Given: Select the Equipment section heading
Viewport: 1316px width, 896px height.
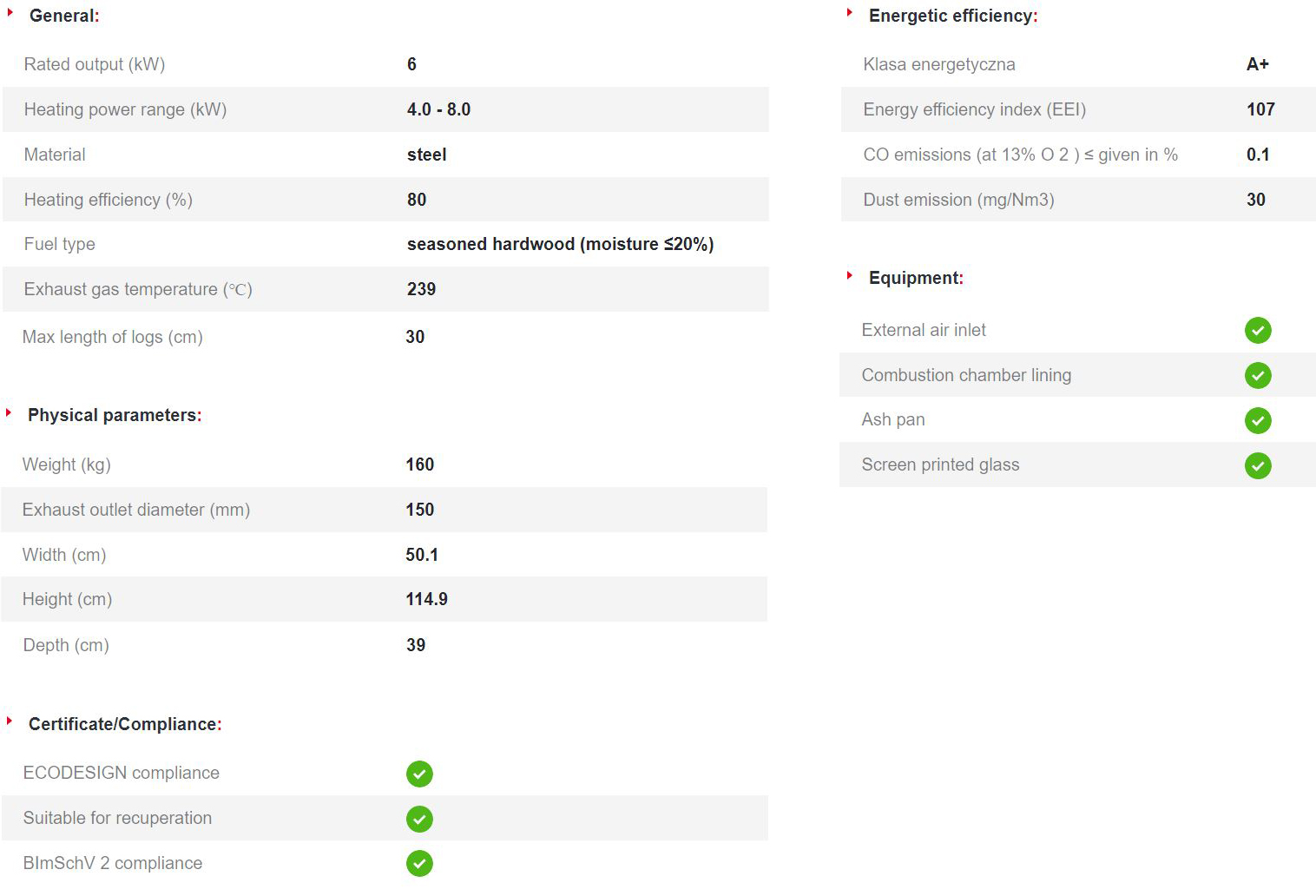Looking at the screenshot, I should (916, 278).
